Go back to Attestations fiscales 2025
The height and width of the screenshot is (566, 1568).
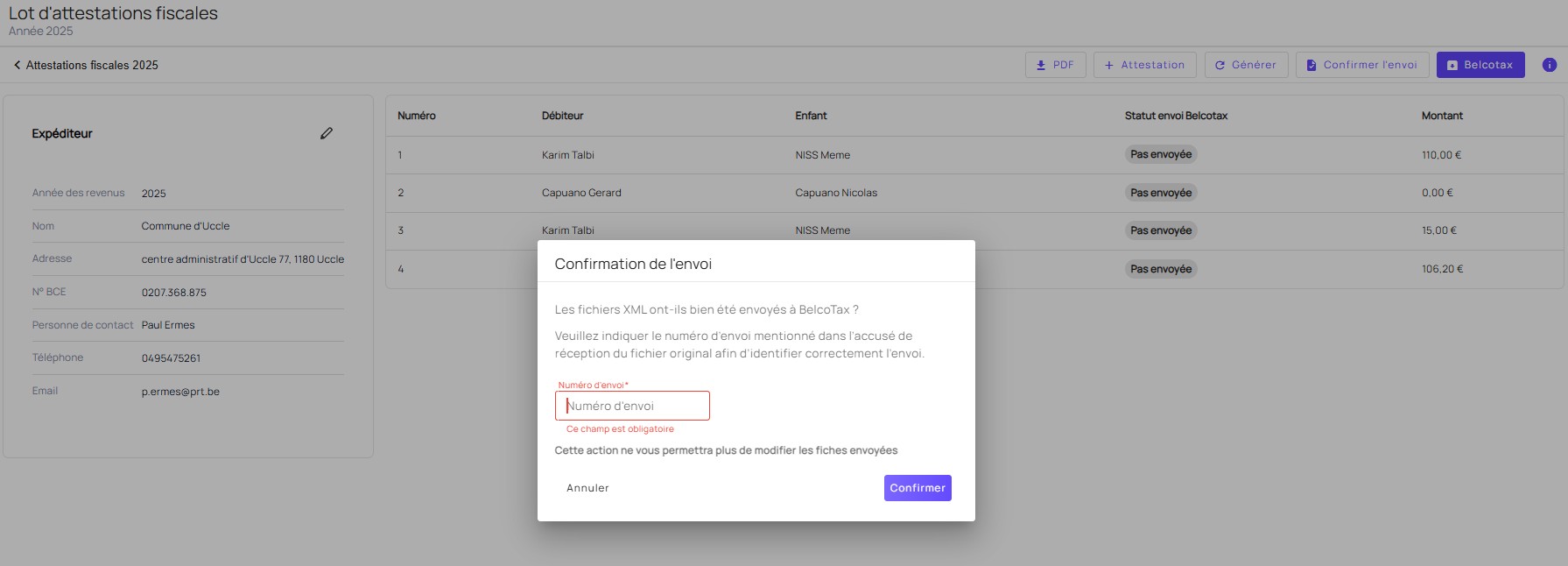(86, 65)
